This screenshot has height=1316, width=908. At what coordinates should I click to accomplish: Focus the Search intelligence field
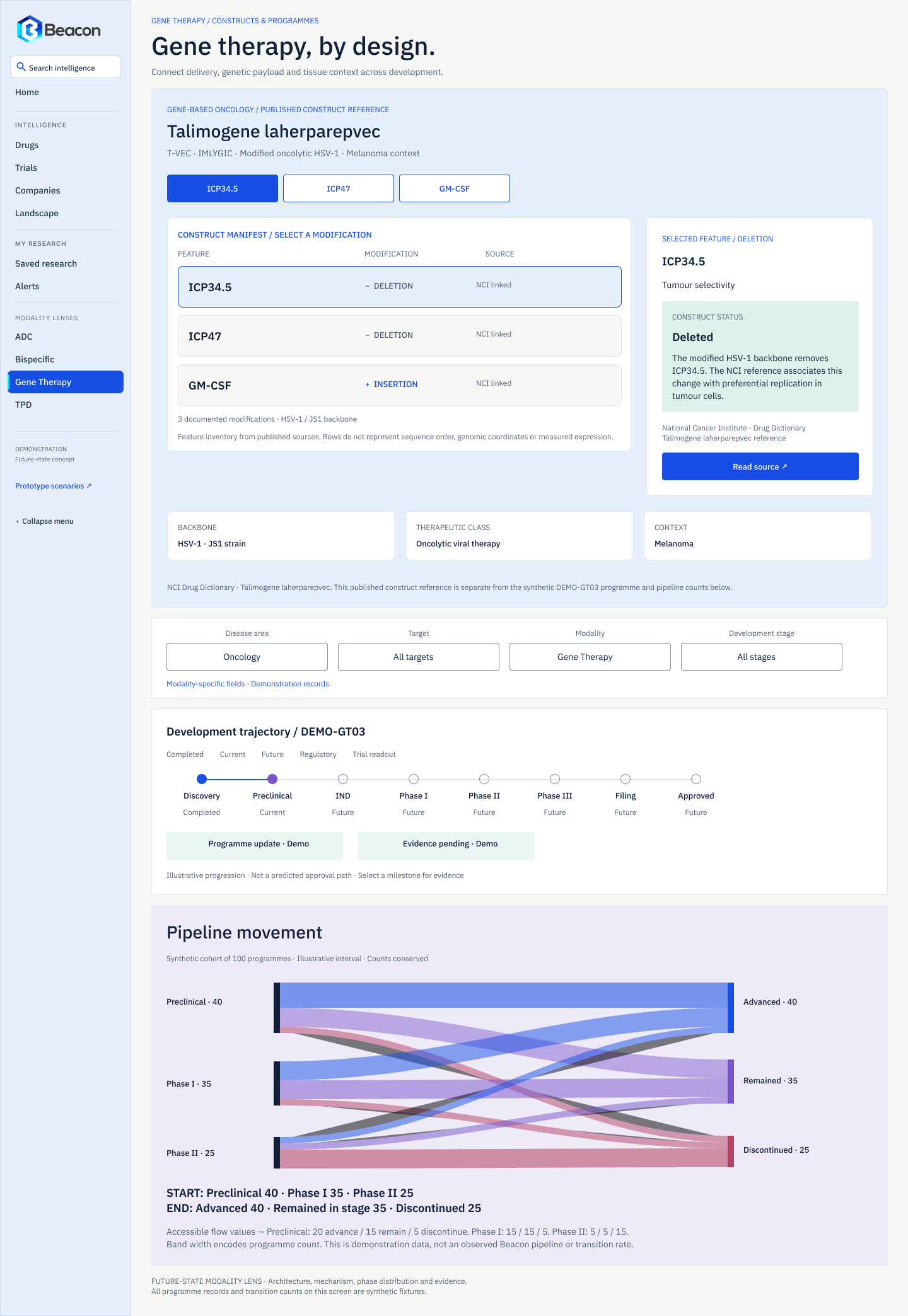pyautogui.click(x=66, y=67)
